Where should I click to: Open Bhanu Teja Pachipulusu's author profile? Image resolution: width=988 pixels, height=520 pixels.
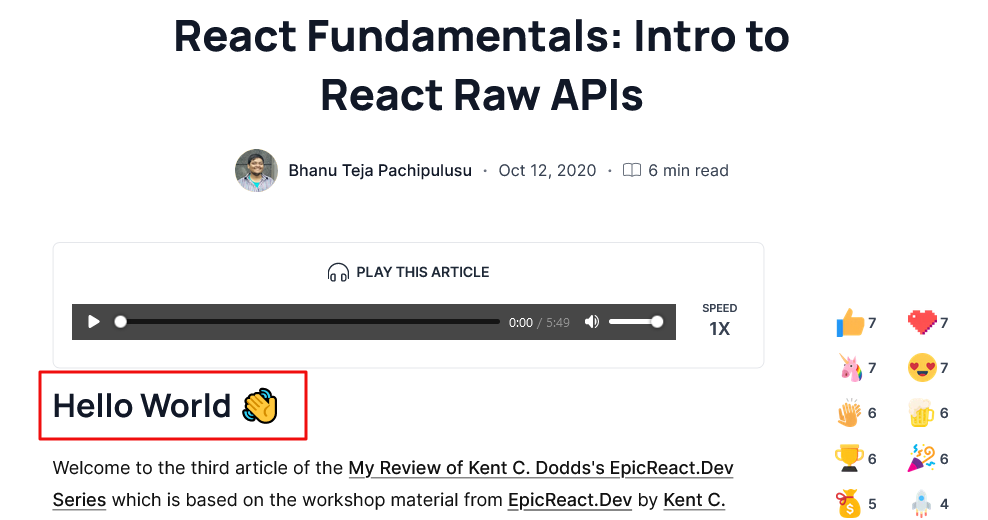pyautogui.click(x=380, y=171)
